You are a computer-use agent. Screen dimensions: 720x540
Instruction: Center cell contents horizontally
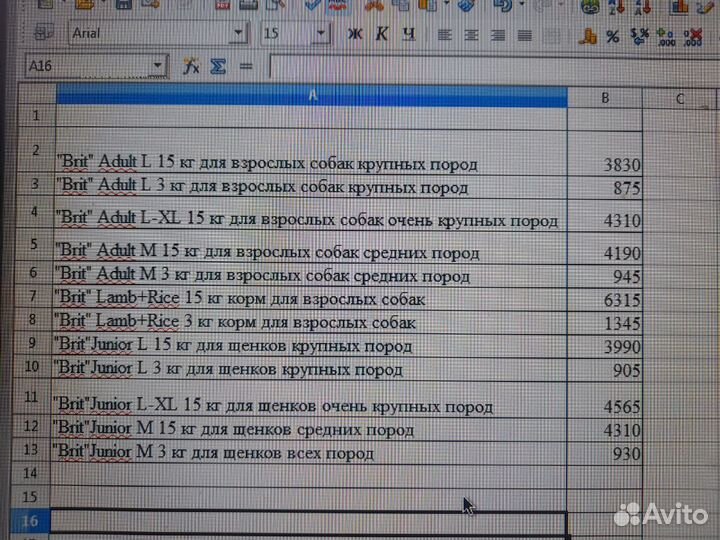471,35
